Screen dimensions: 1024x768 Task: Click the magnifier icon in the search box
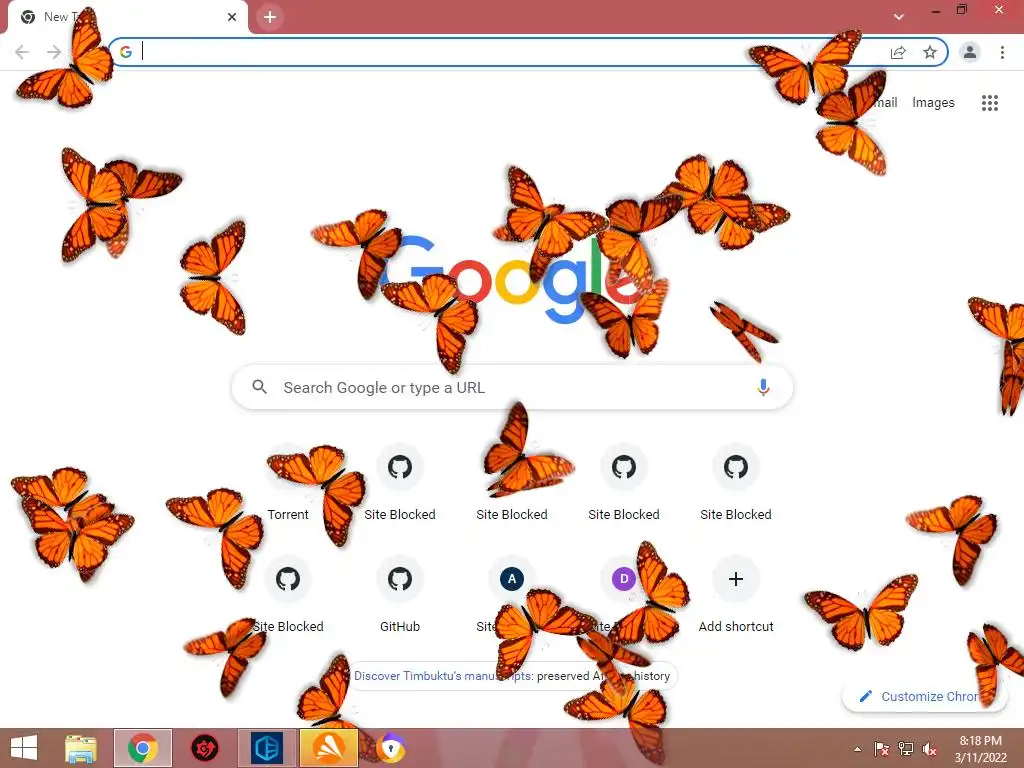point(259,387)
